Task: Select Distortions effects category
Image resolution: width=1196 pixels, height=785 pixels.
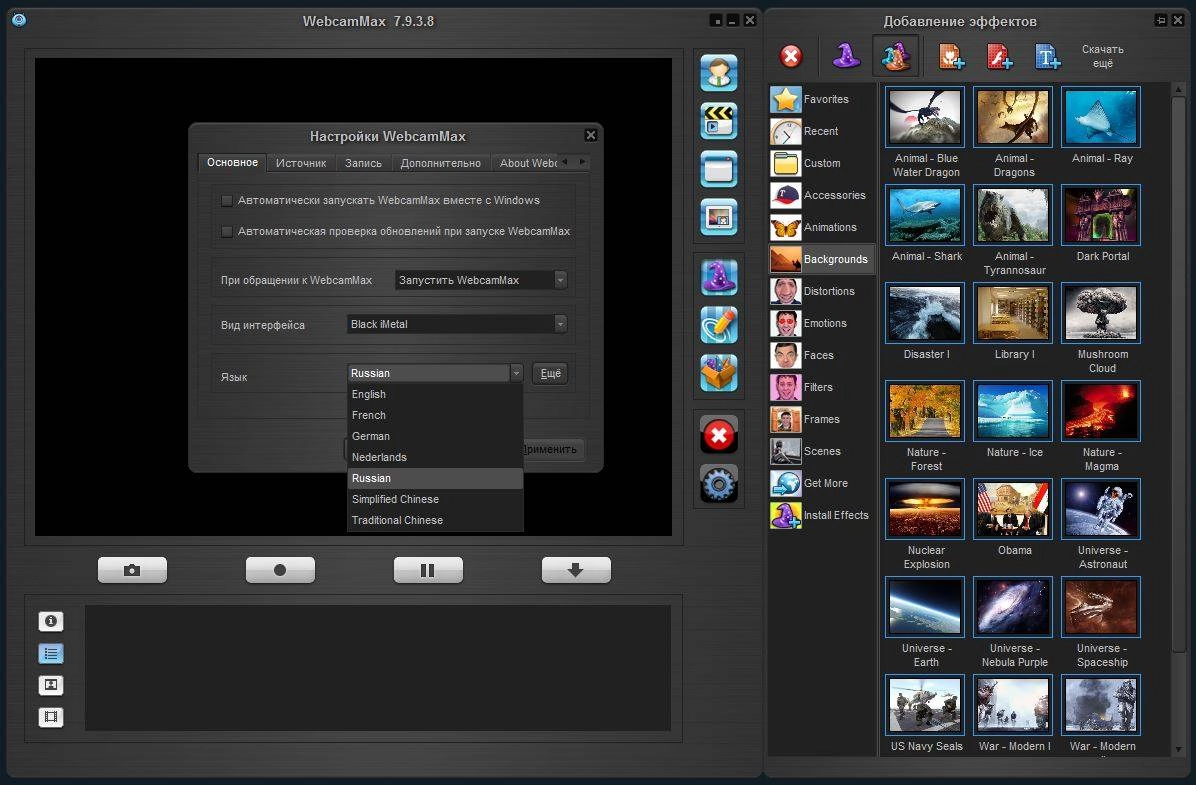Action: pos(822,291)
